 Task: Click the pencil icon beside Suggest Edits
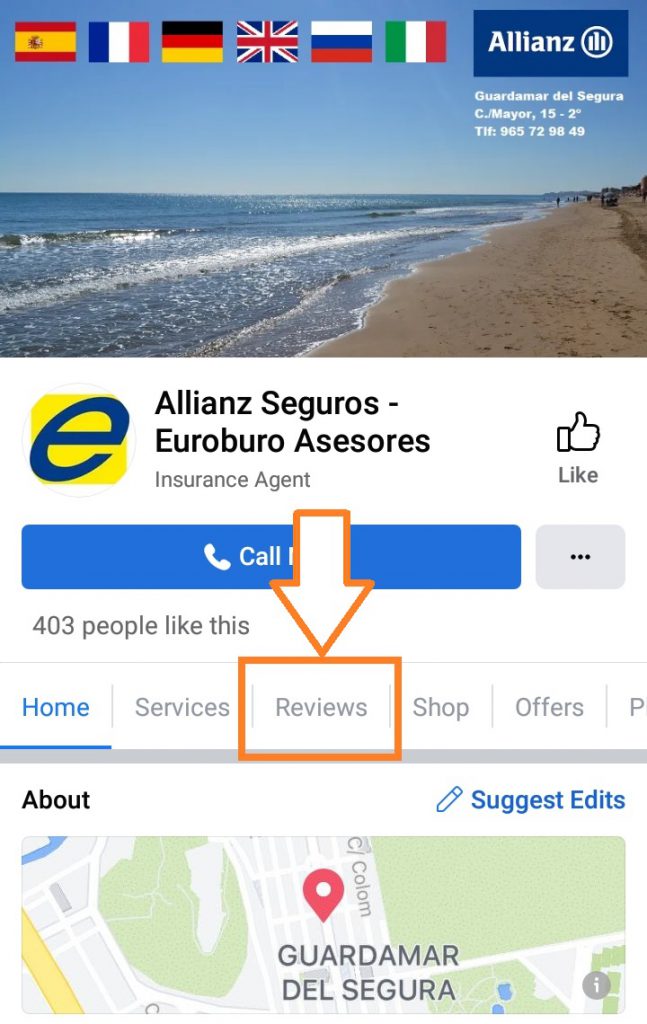pyautogui.click(x=449, y=799)
